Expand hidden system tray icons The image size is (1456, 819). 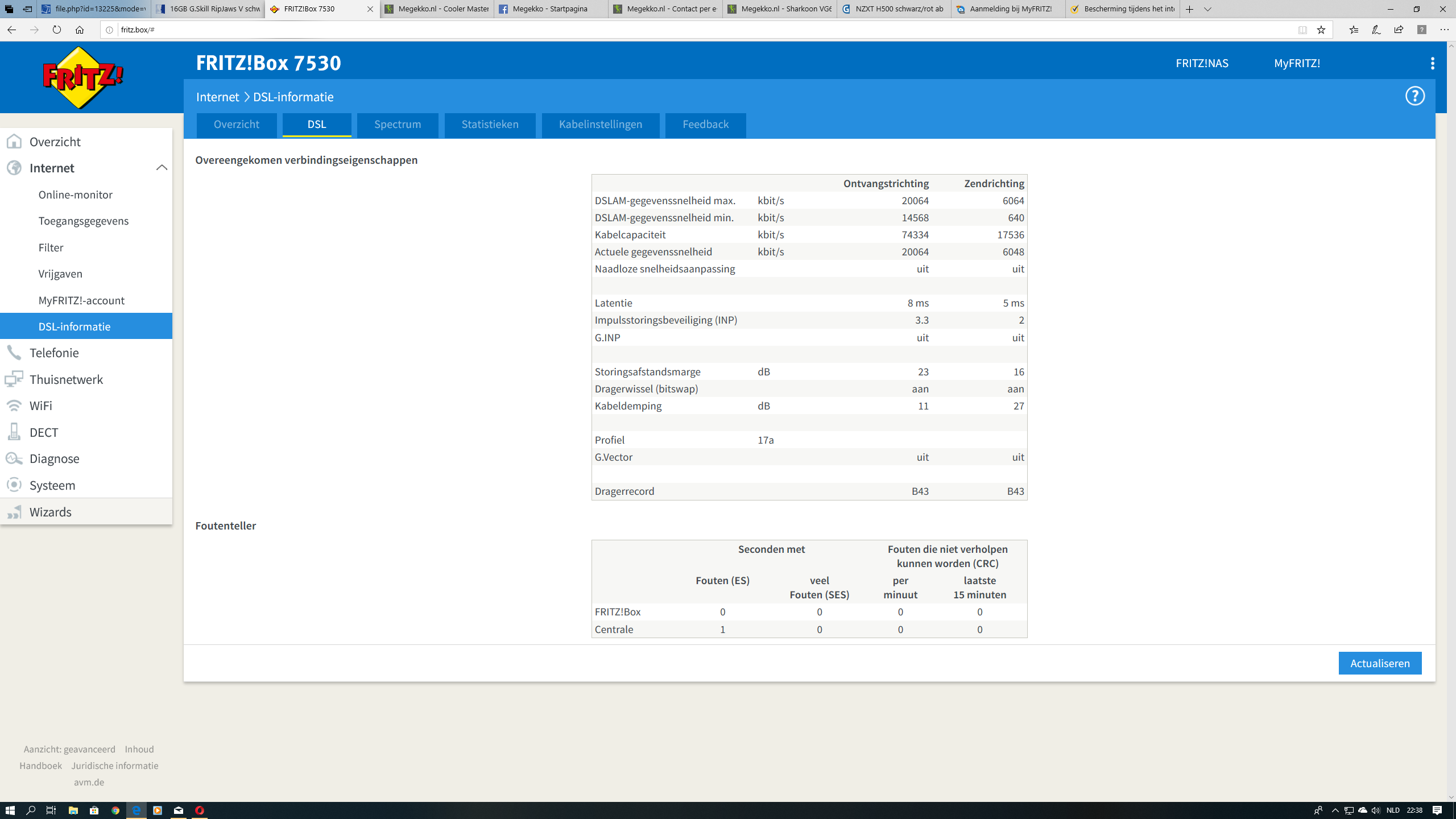tap(1335, 810)
